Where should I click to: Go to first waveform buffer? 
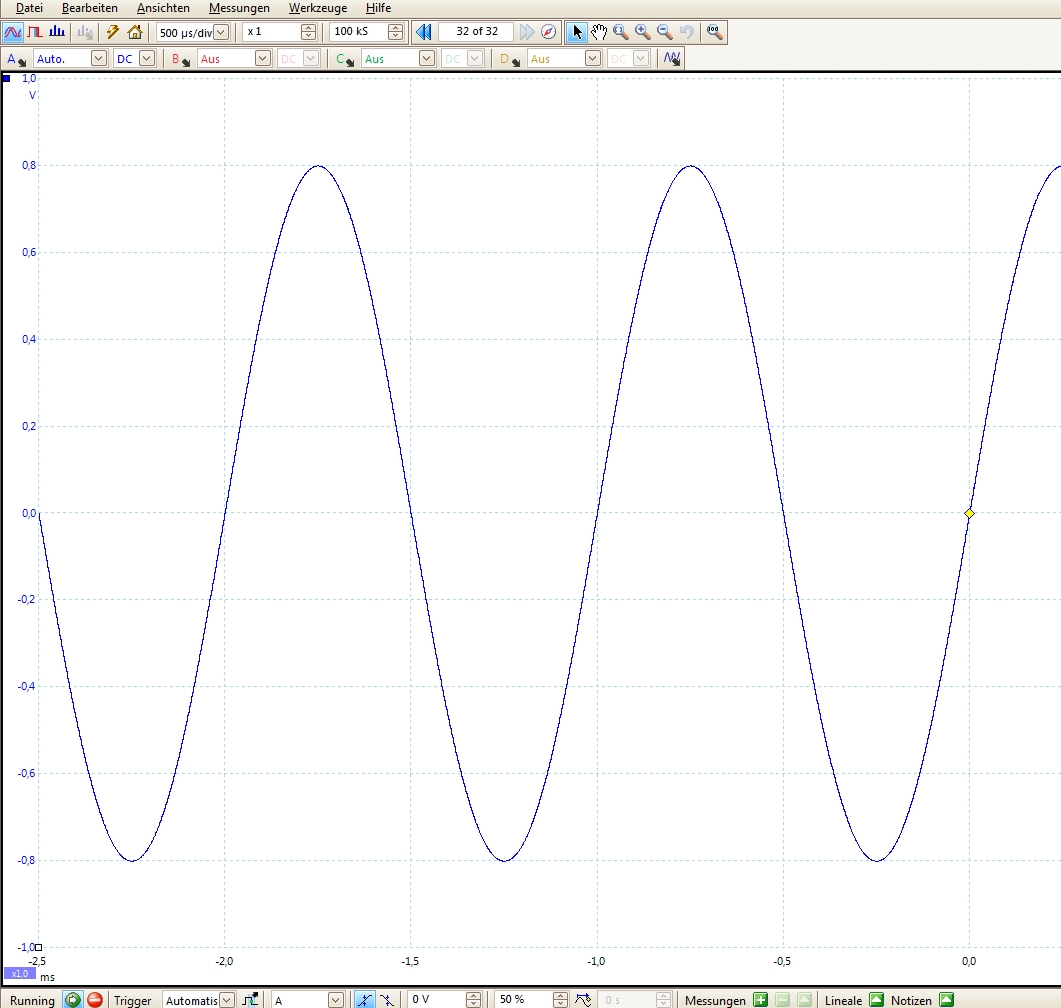[x=424, y=32]
